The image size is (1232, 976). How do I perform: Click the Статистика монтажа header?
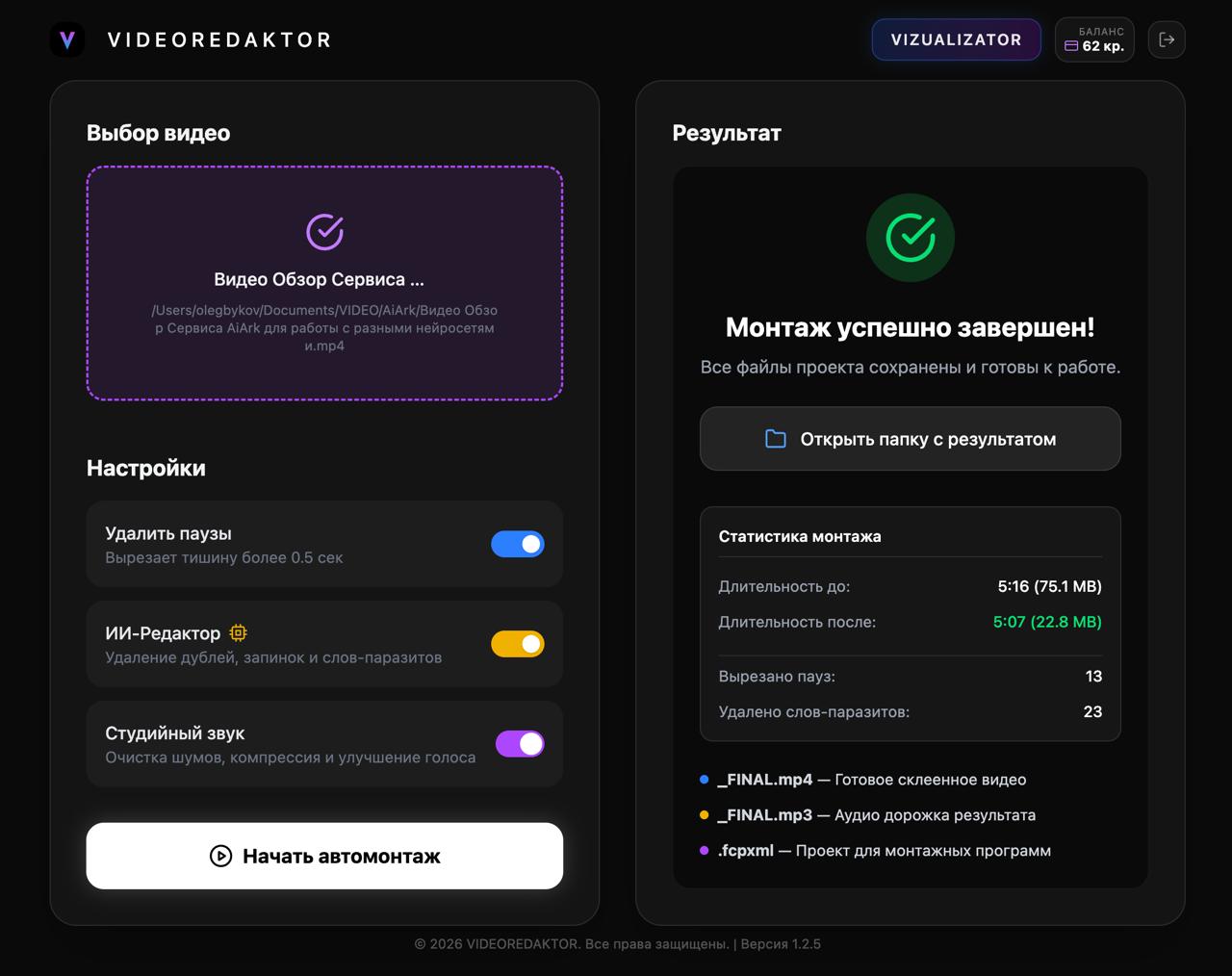(x=800, y=536)
